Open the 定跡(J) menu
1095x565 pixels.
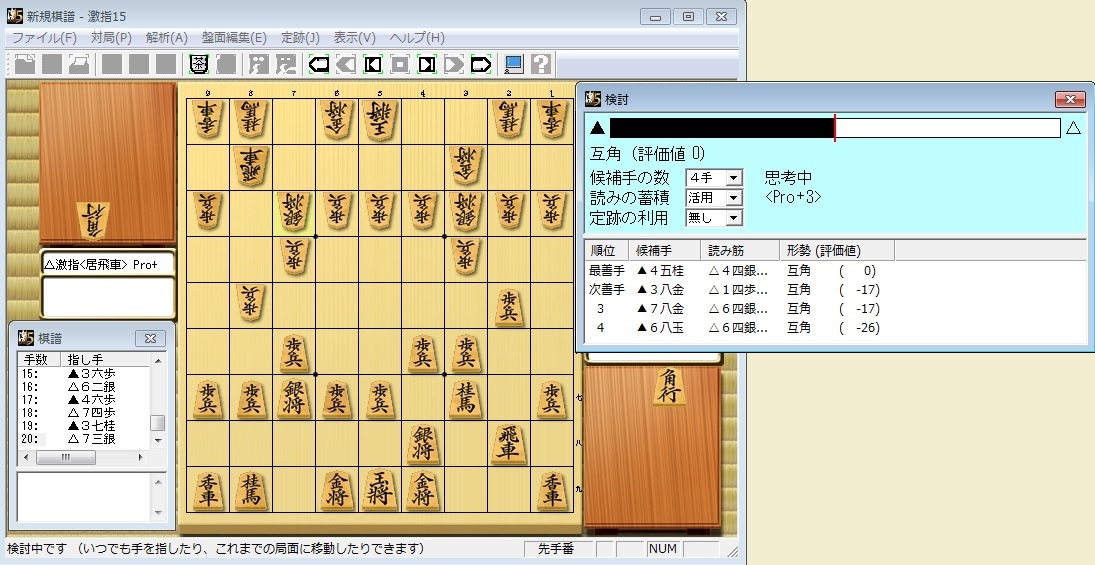(300, 38)
